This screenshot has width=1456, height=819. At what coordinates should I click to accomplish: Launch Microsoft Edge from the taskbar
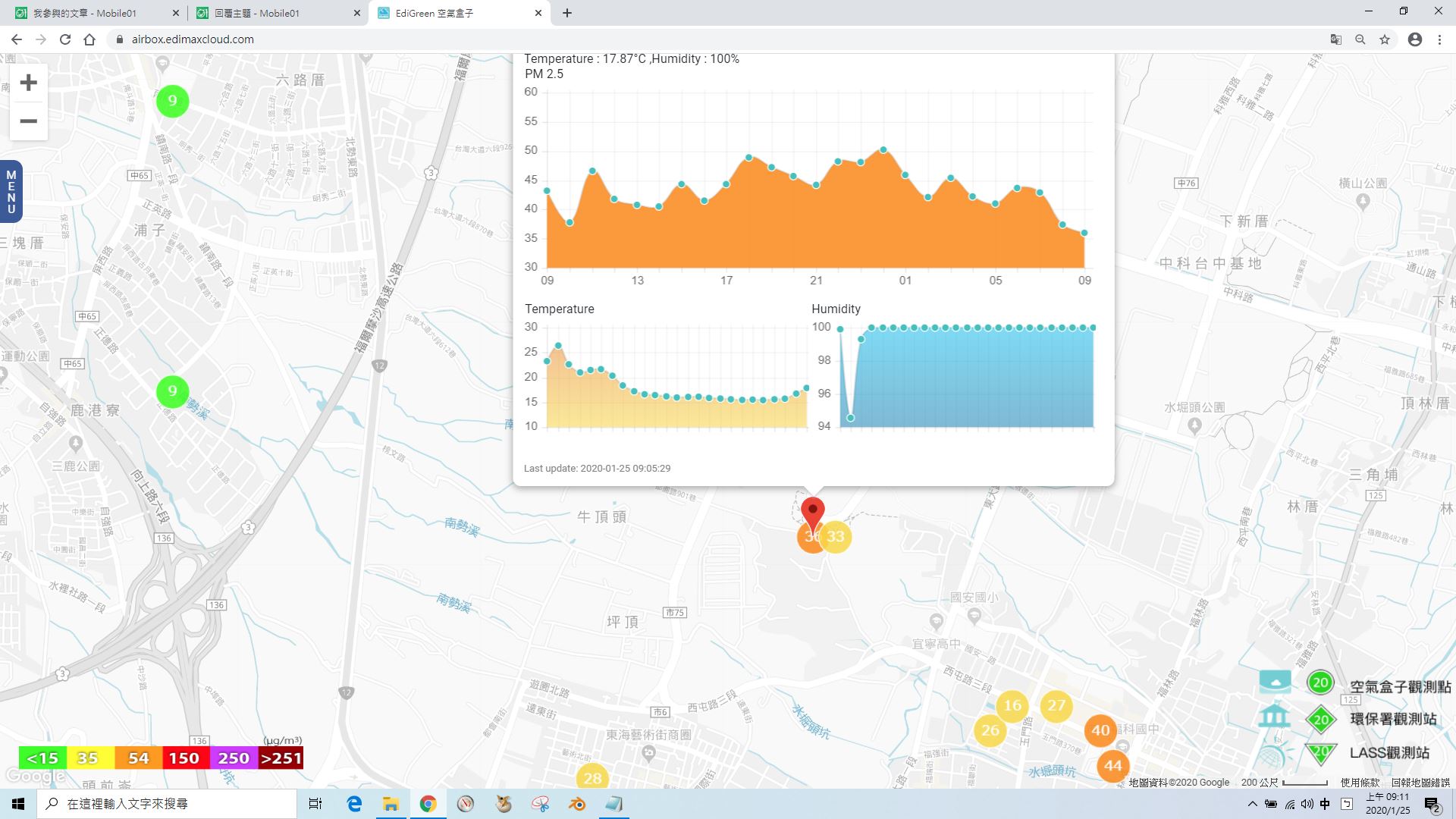click(354, 804)
